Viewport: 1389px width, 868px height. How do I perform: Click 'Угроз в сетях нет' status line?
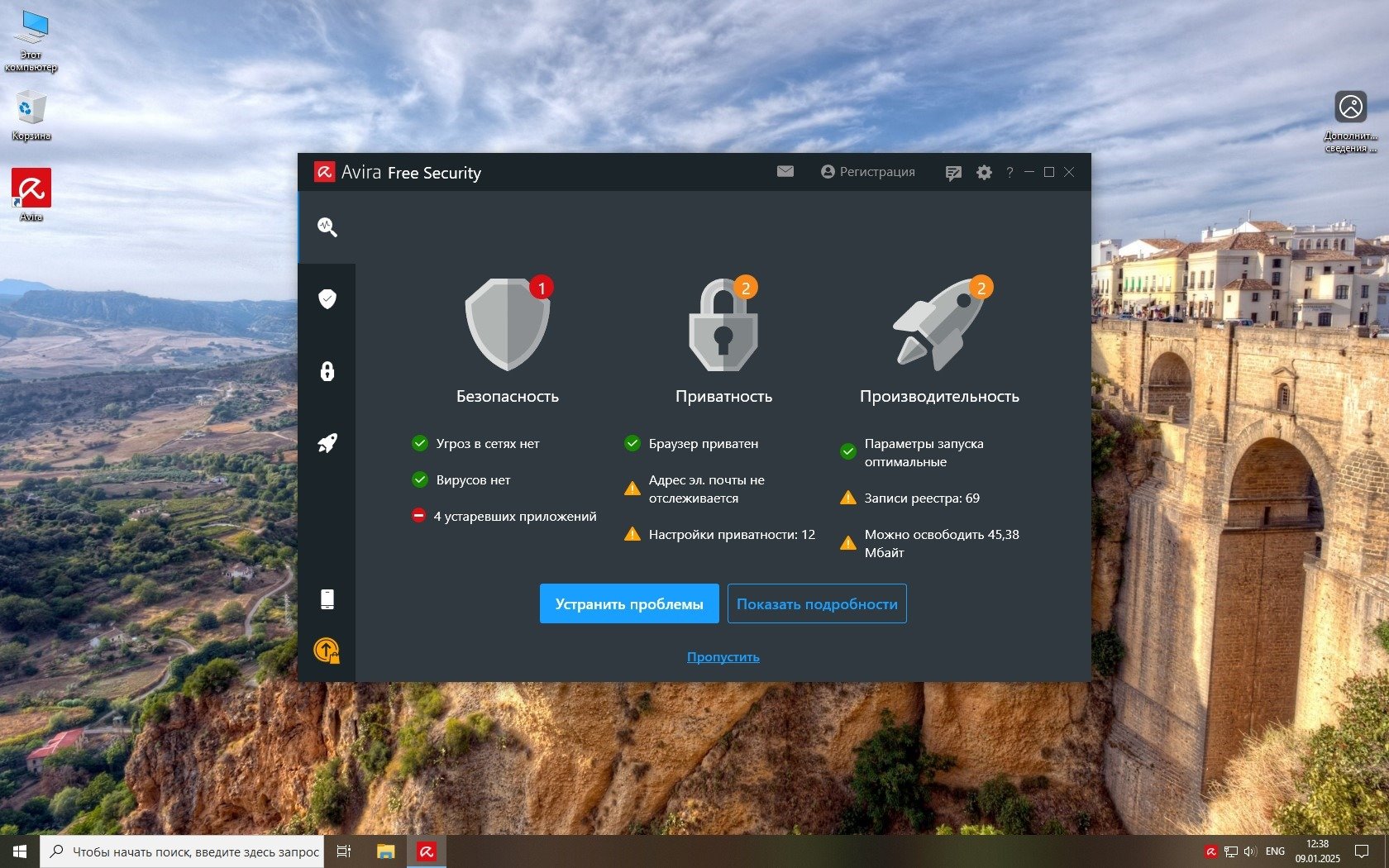[x=476, y=444]
